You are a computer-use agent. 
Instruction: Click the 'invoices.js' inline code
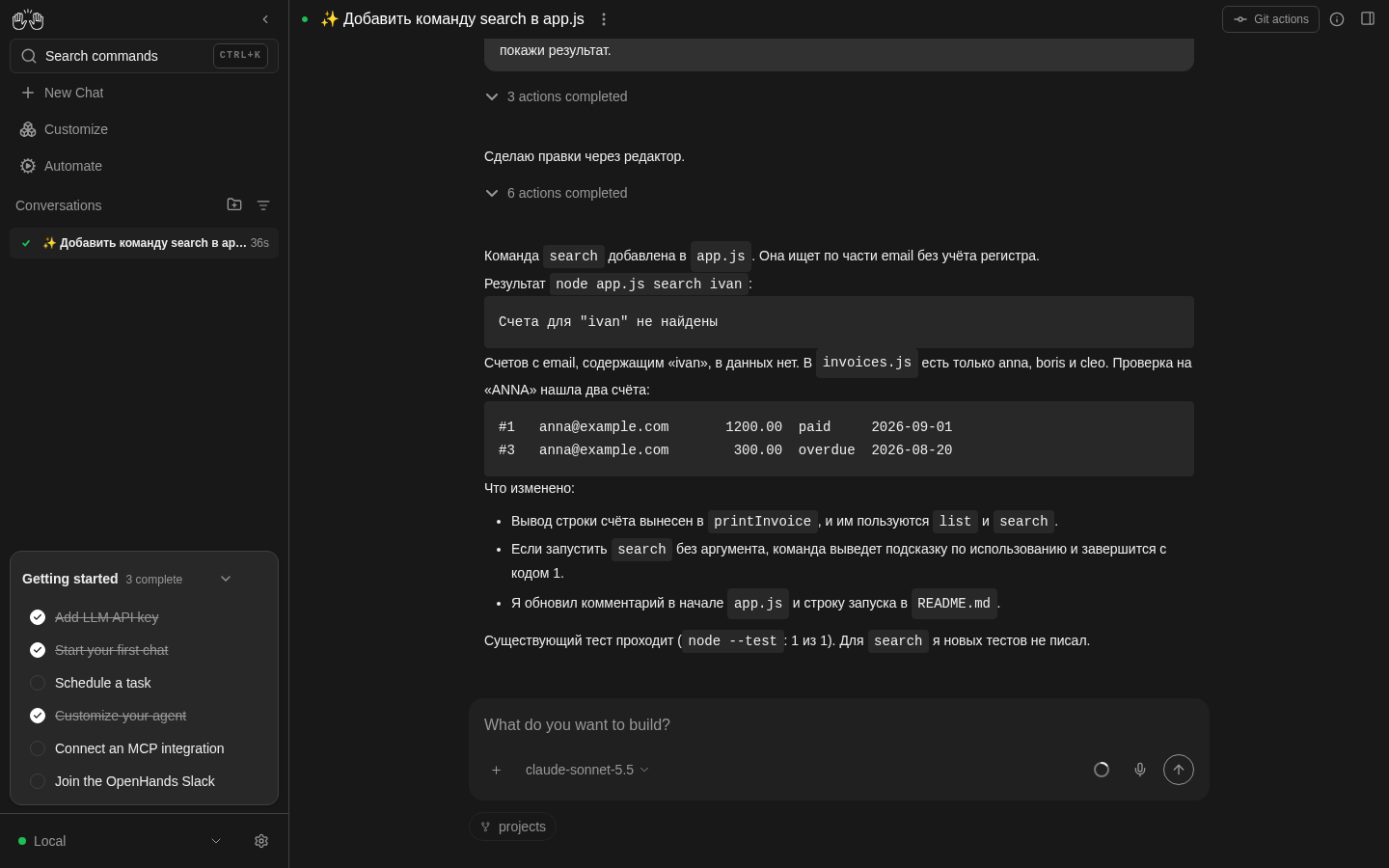867,363
